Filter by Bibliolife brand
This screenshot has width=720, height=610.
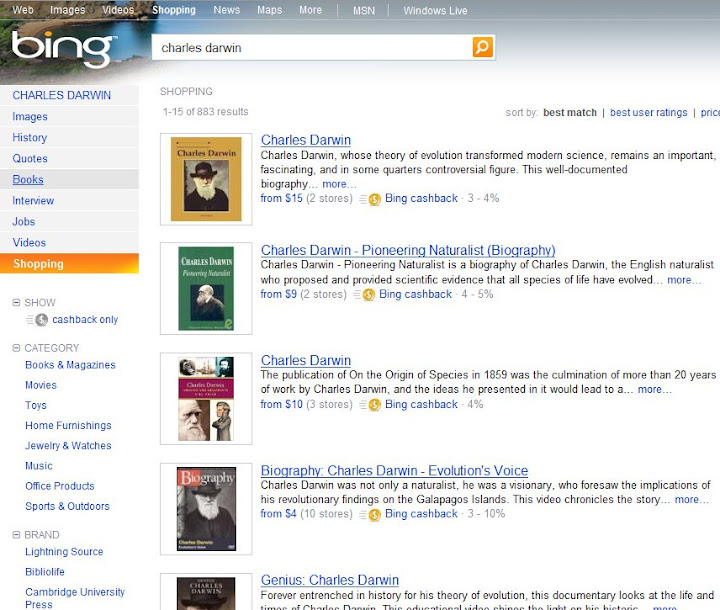pyautogui.click(x=45, y=572)
